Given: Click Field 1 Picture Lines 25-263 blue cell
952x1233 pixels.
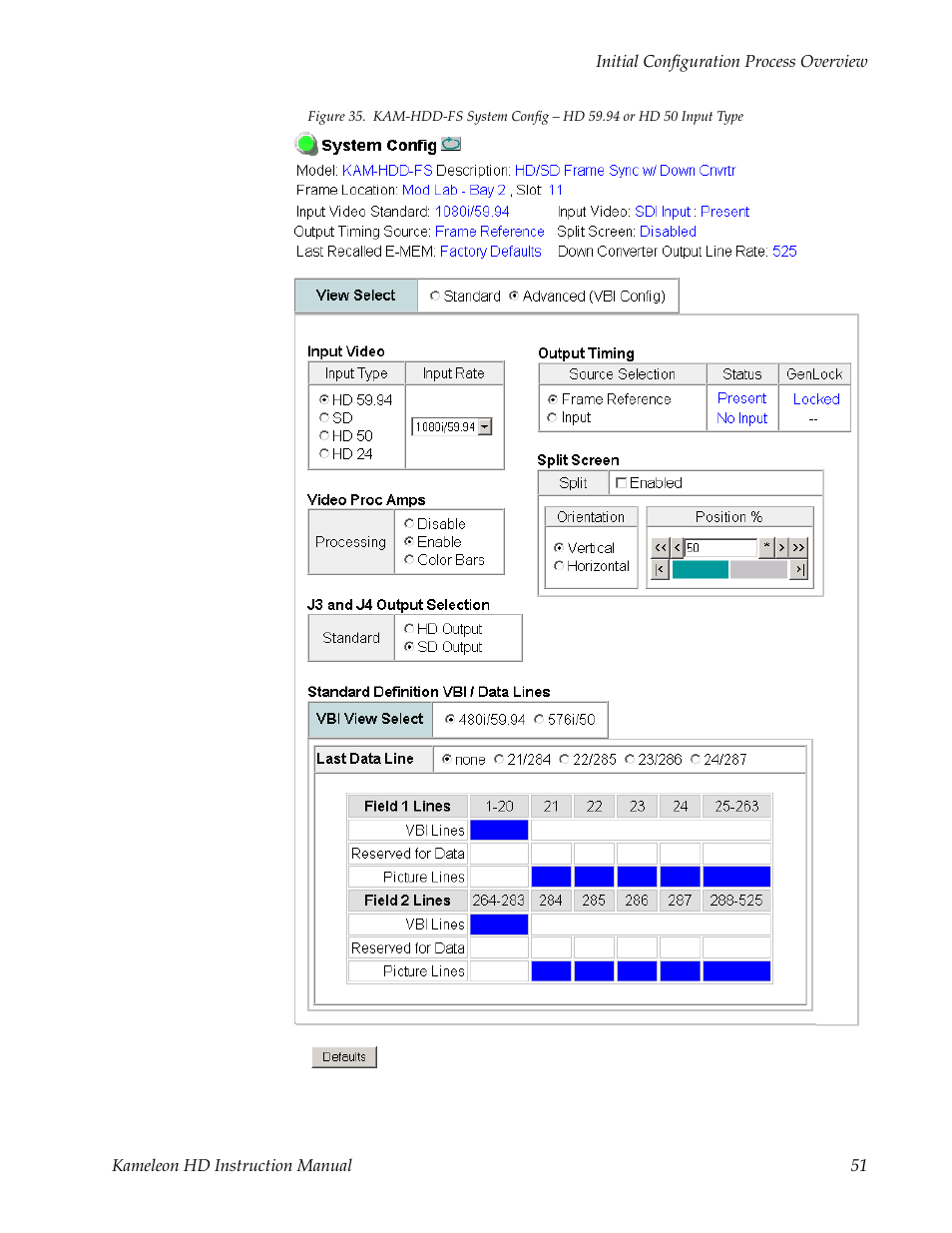Looking at the screenshot, I should pyautogui.click(x=736, y=877).
